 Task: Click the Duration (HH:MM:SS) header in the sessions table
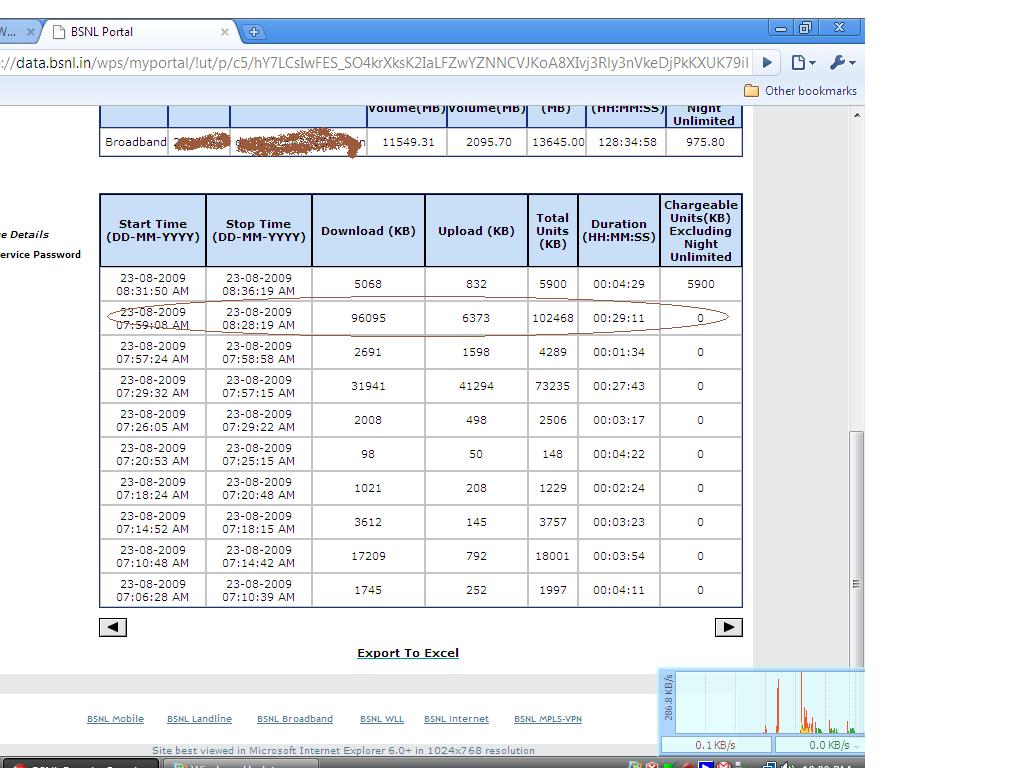coord(619,231)
